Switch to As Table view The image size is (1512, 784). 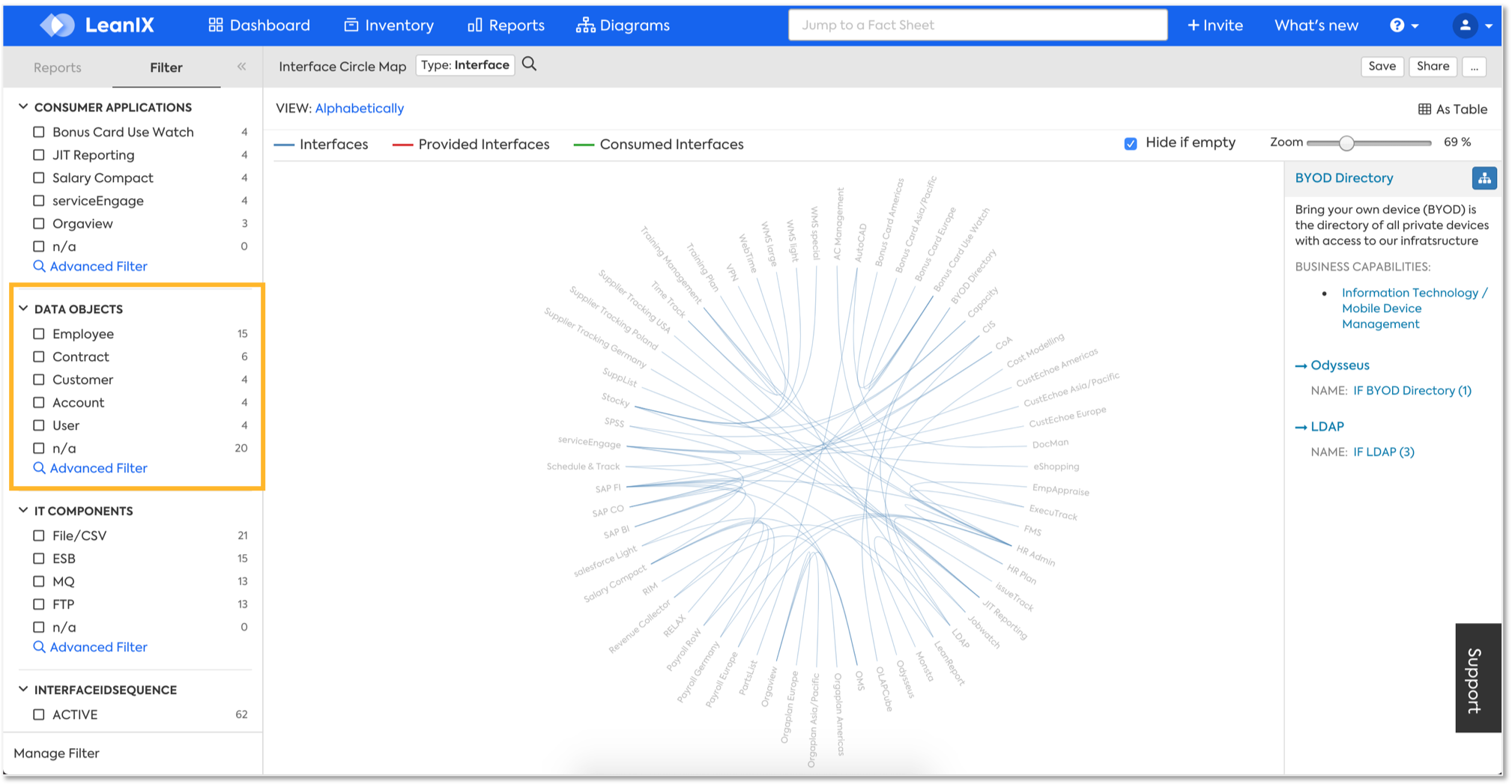[x=1452, y=109]
